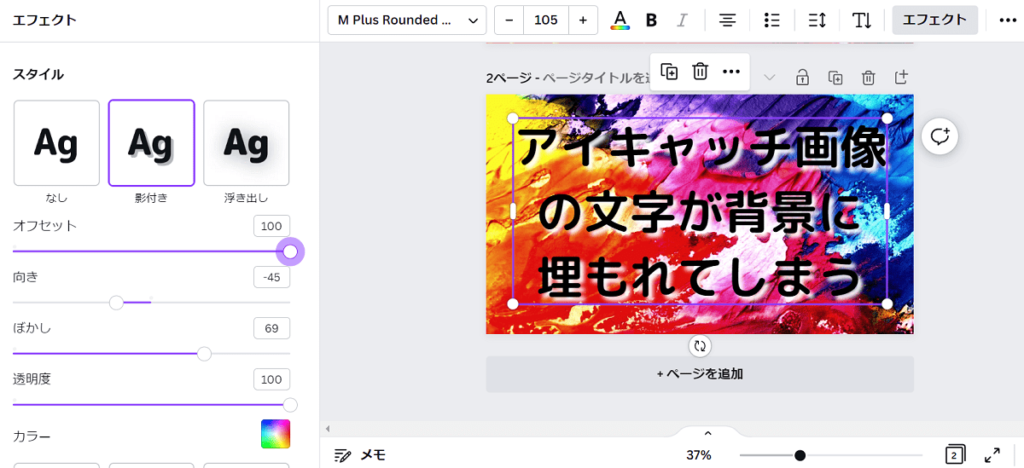This screenshot has width=1024, height=468.
Task: Click the horizontal scrollbar left arrow
Action: 328,429
